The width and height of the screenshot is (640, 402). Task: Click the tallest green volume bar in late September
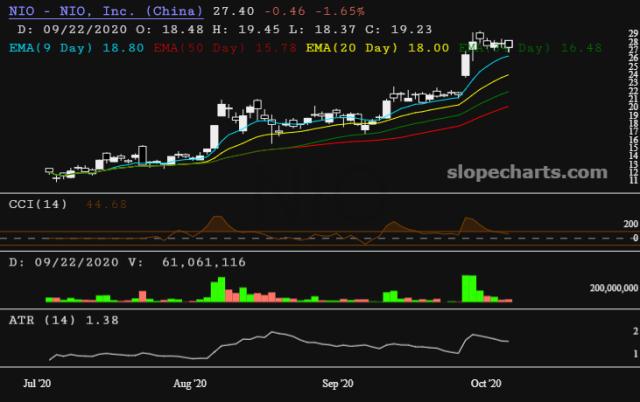point(467,288)
